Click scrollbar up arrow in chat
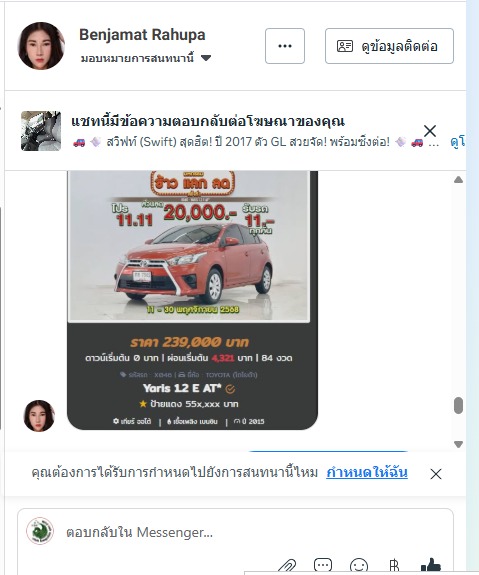 pos(458,180)
